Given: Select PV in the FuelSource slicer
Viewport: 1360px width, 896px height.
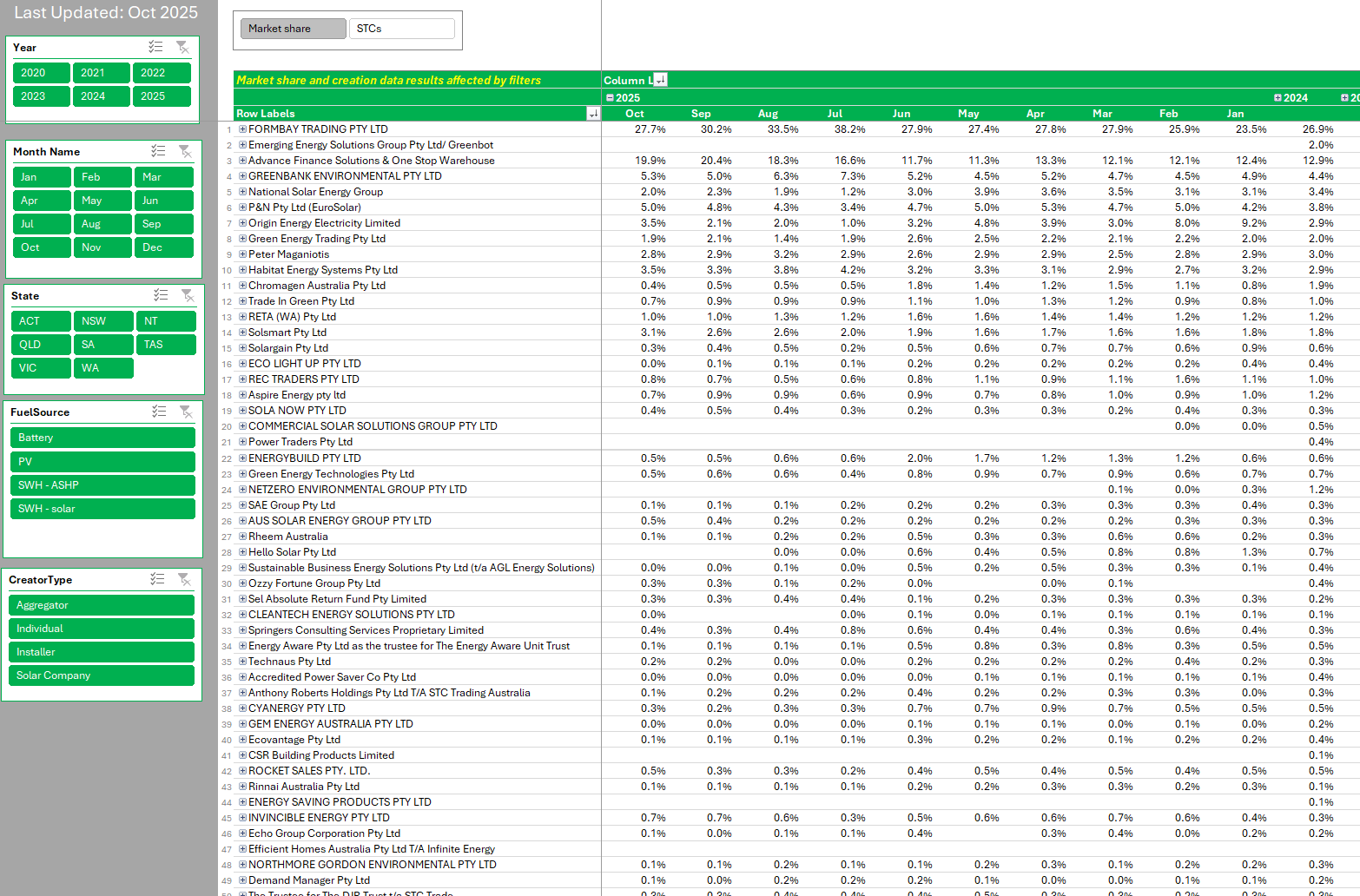Looking at the screenshot, I should pyautogui.click(x=102, y=462).
